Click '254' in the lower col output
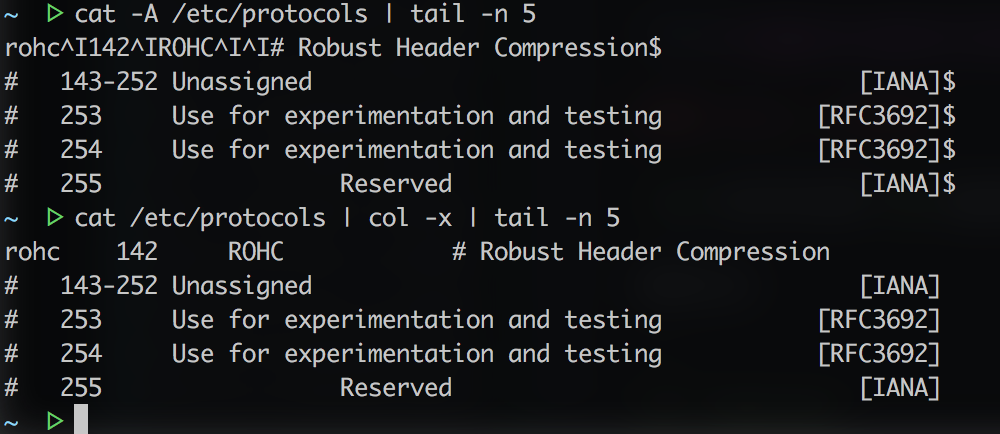Screen dimensions: 1000x434 (x=81, y=353)
